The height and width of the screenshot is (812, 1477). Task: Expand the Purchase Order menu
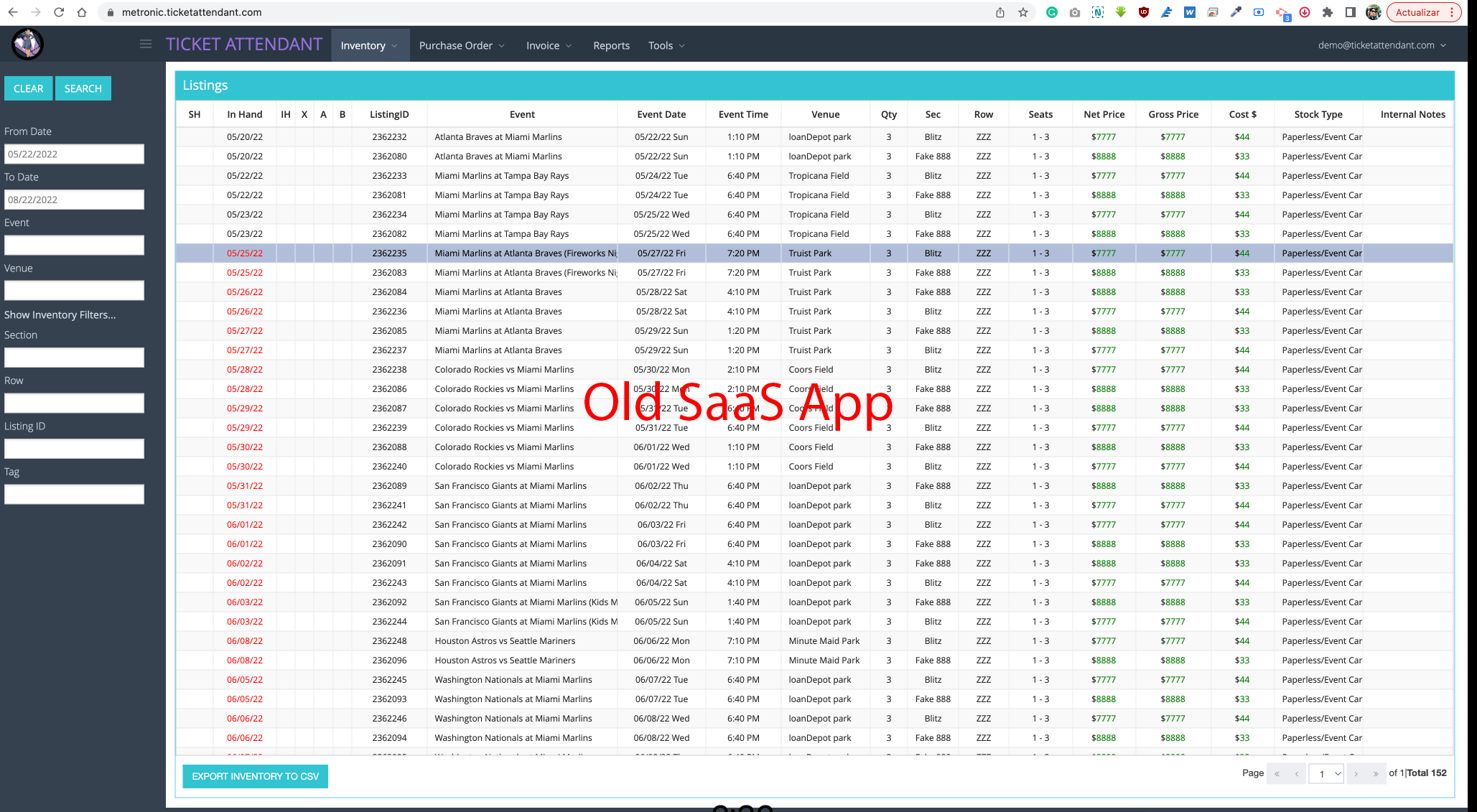coord(462,45)
